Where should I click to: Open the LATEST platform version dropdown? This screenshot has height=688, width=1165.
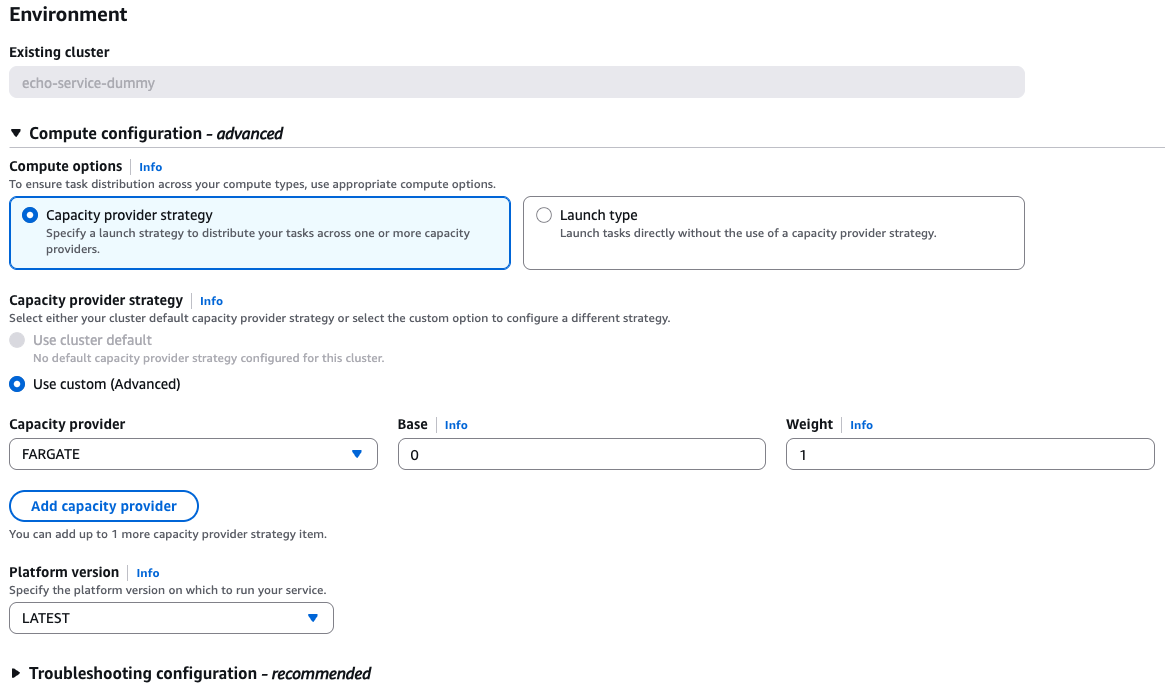tap(160, 618)
